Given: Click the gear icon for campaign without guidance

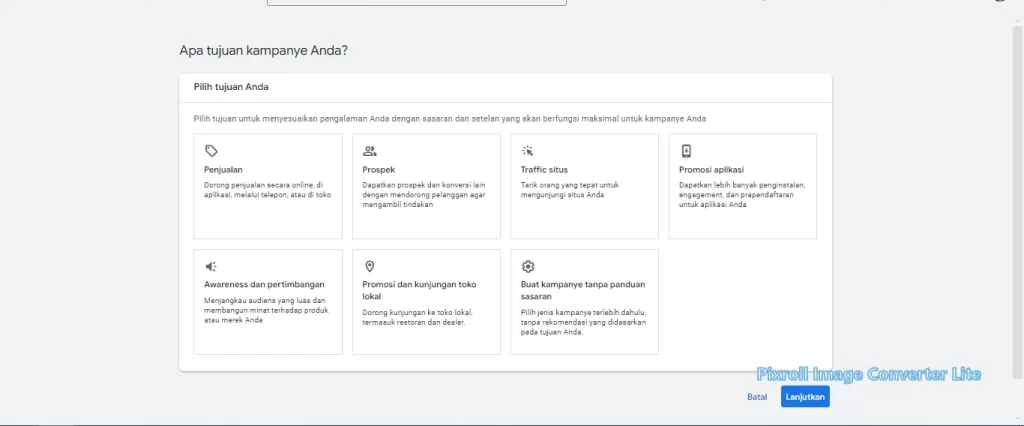Looking at the screenshot, I should point(528,266).
